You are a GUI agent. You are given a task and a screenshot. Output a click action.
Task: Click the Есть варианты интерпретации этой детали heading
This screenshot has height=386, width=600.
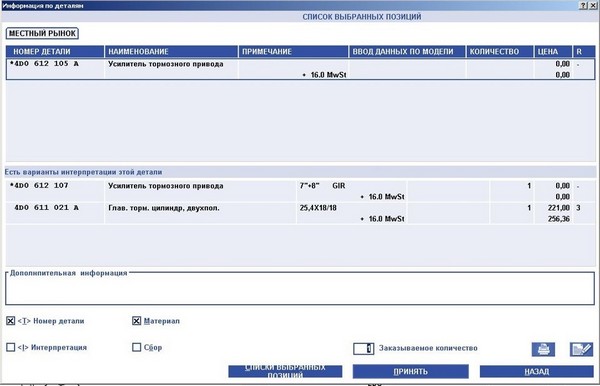pyautogui.click(x=83, y=172)
